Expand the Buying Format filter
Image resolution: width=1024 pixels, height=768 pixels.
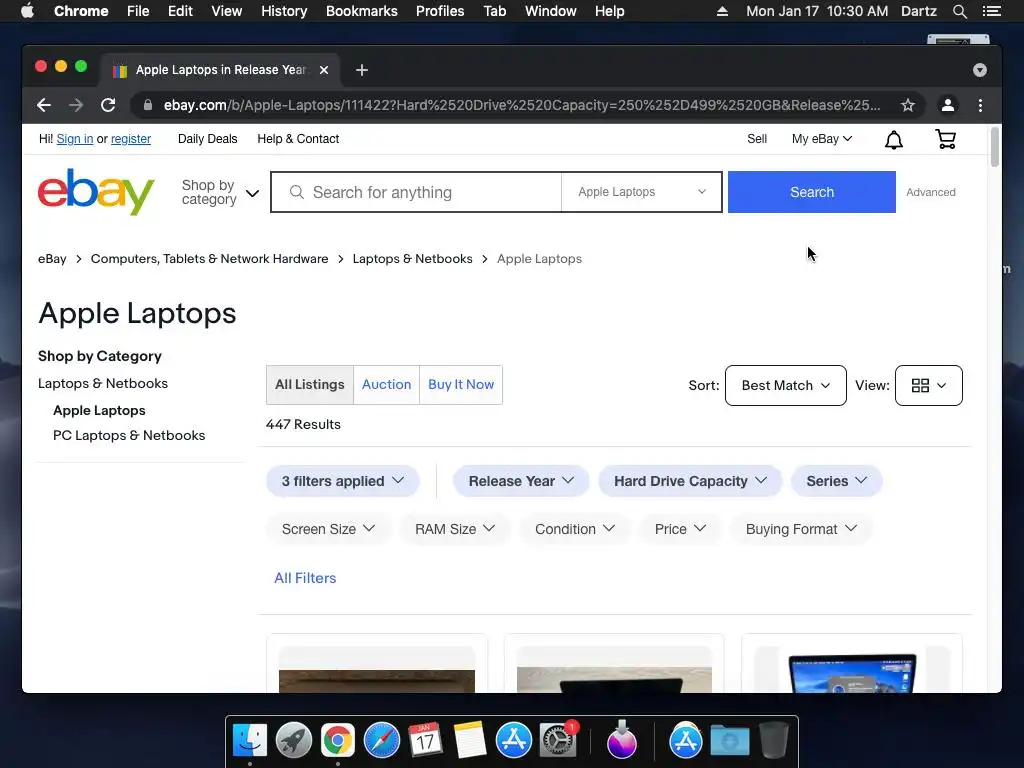point(801,529)
